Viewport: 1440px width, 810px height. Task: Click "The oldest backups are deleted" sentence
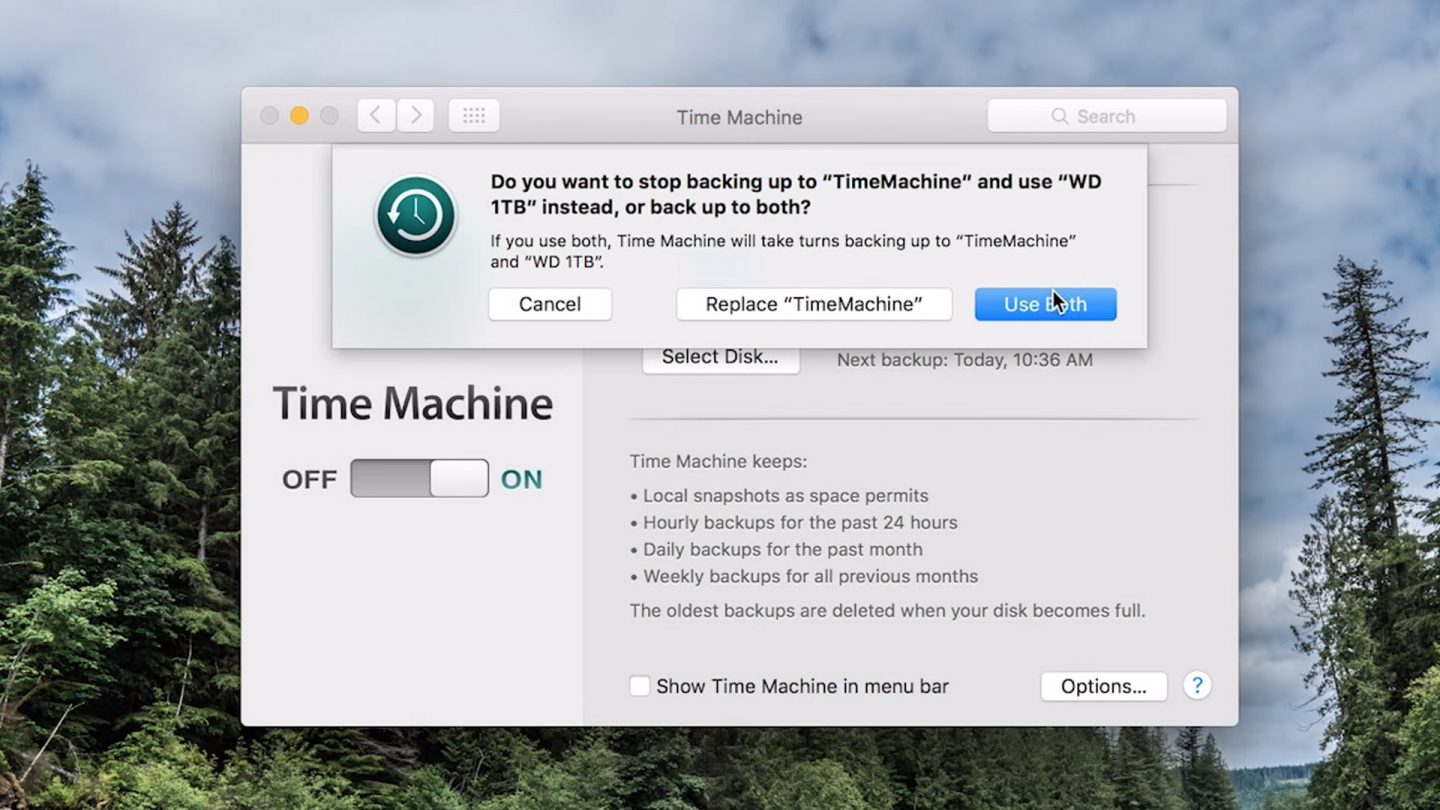click(x=888, y=610)
